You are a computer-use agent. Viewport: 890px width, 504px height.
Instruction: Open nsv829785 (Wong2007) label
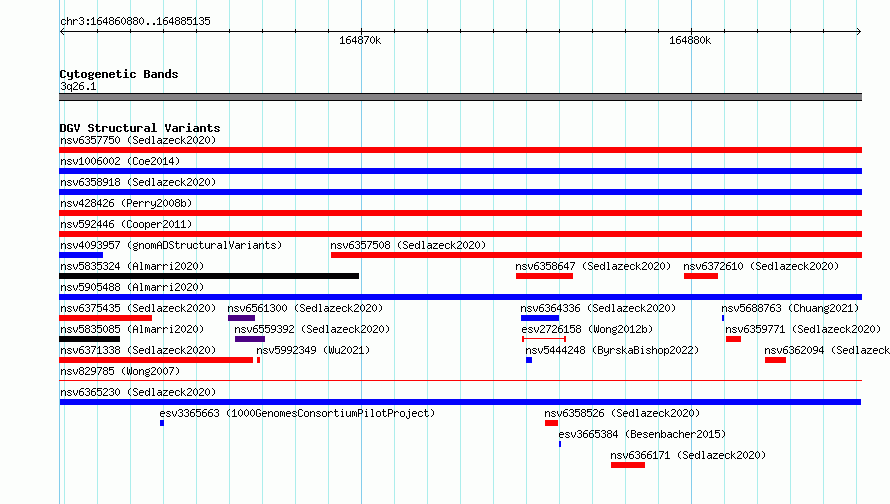tap(120, 371)
